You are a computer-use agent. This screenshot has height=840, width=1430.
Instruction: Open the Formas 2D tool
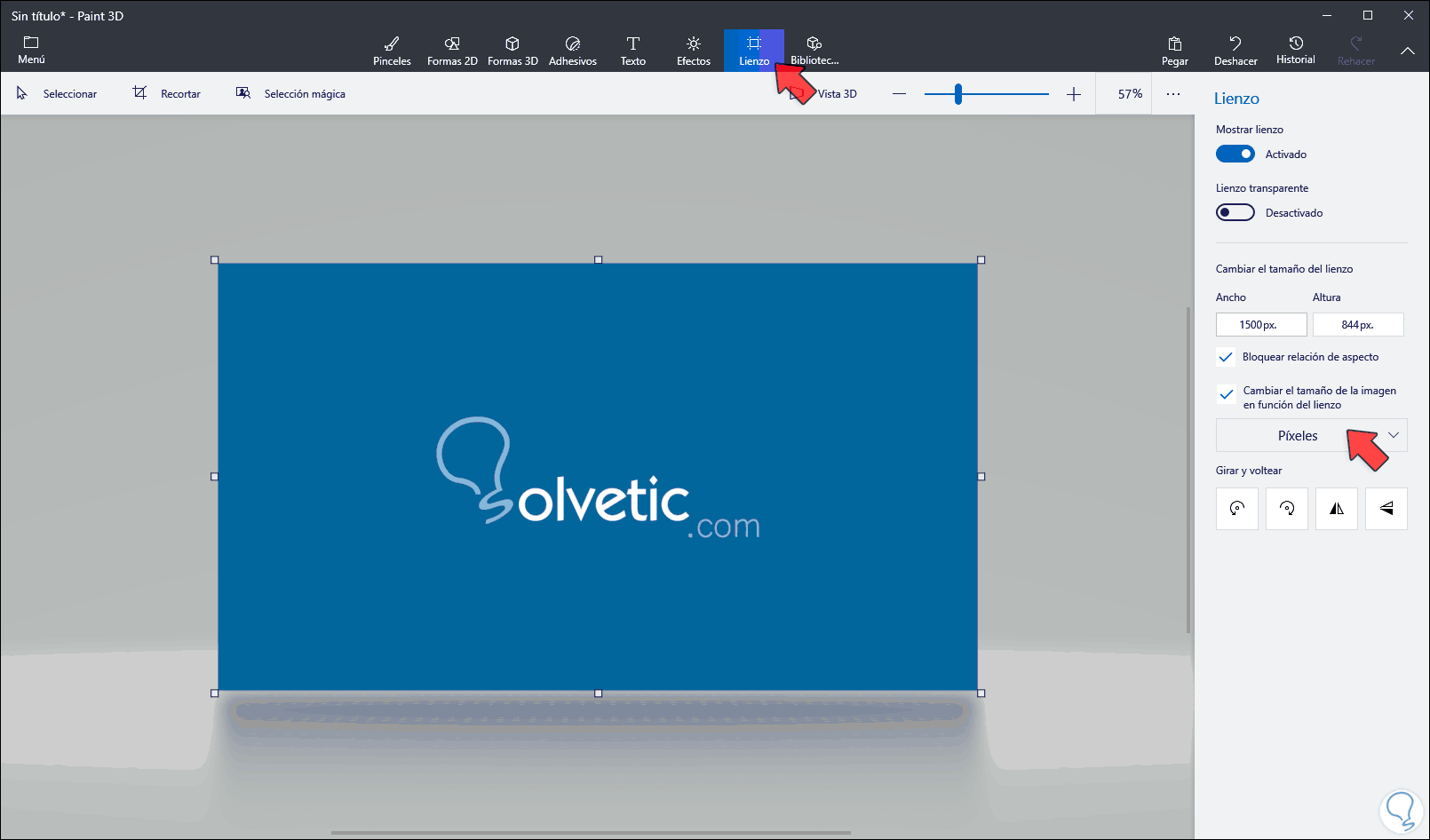click(x=452, y=51)
